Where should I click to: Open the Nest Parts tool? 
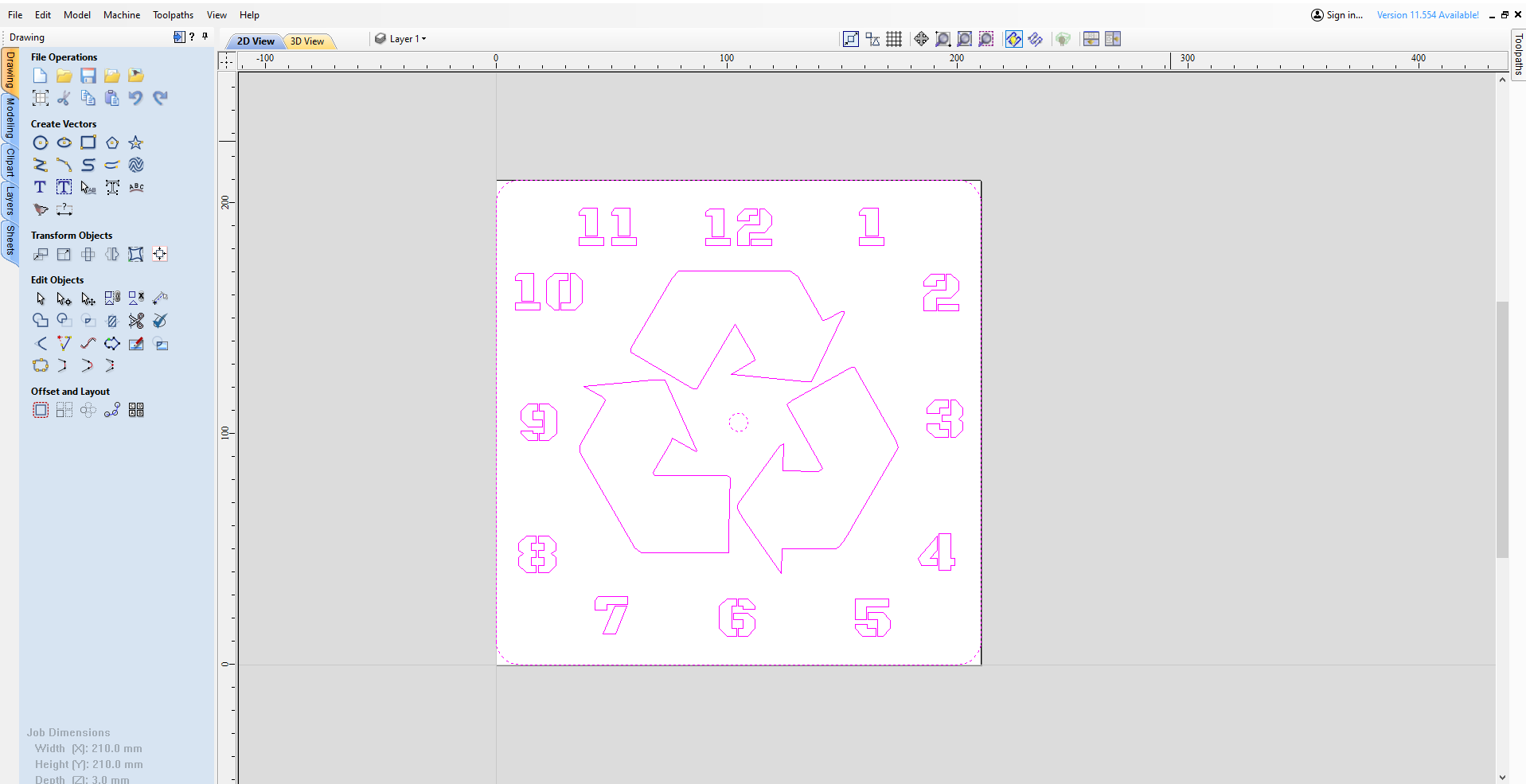click(136, 410)
